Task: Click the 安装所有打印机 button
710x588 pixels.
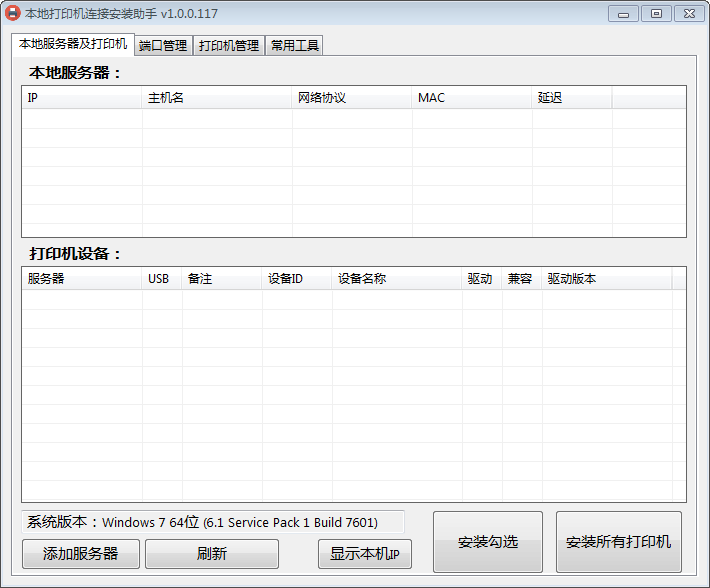Action: pos(618,542)
